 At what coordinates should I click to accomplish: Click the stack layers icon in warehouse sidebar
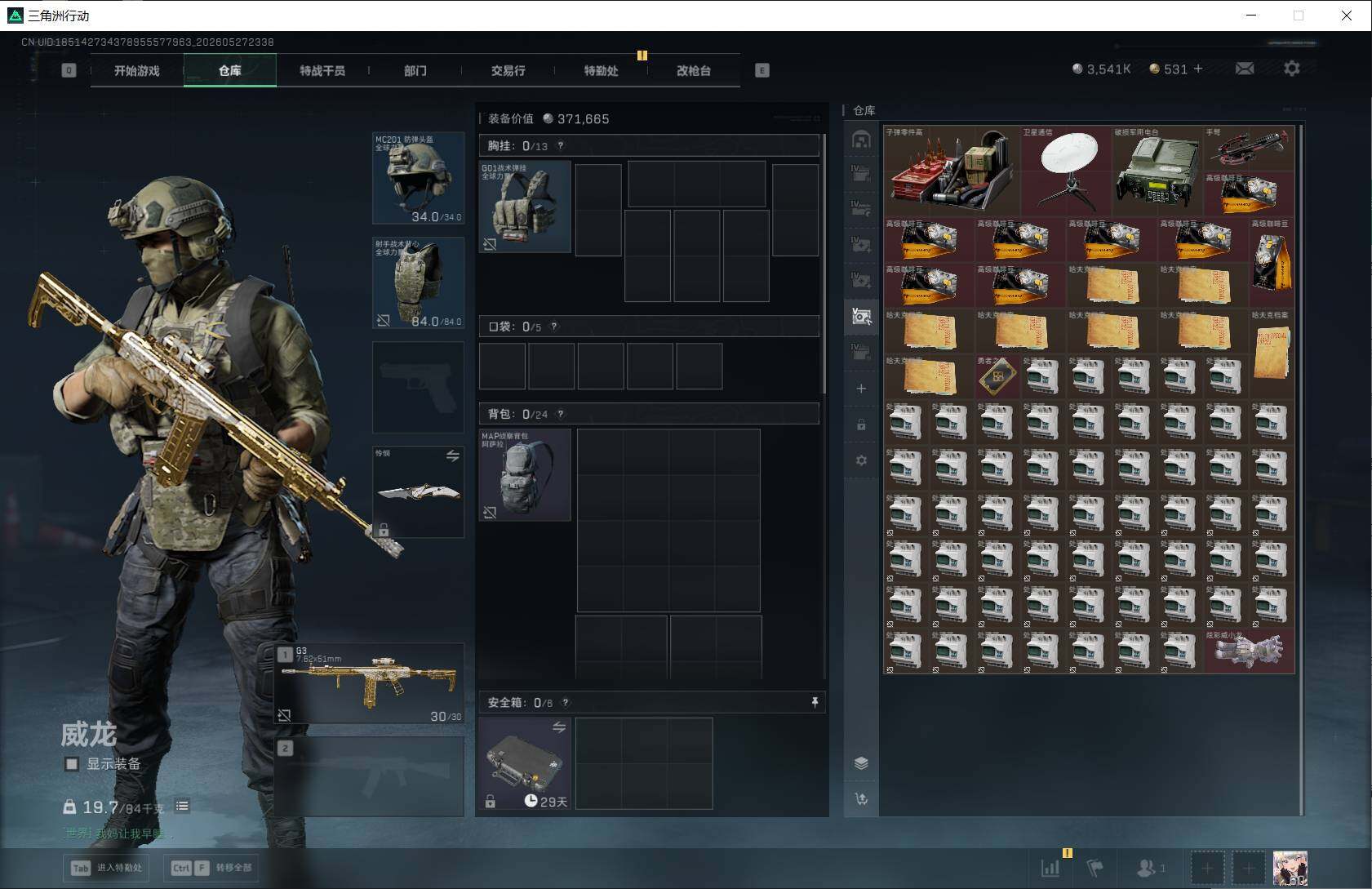click(x=861, y=763)
